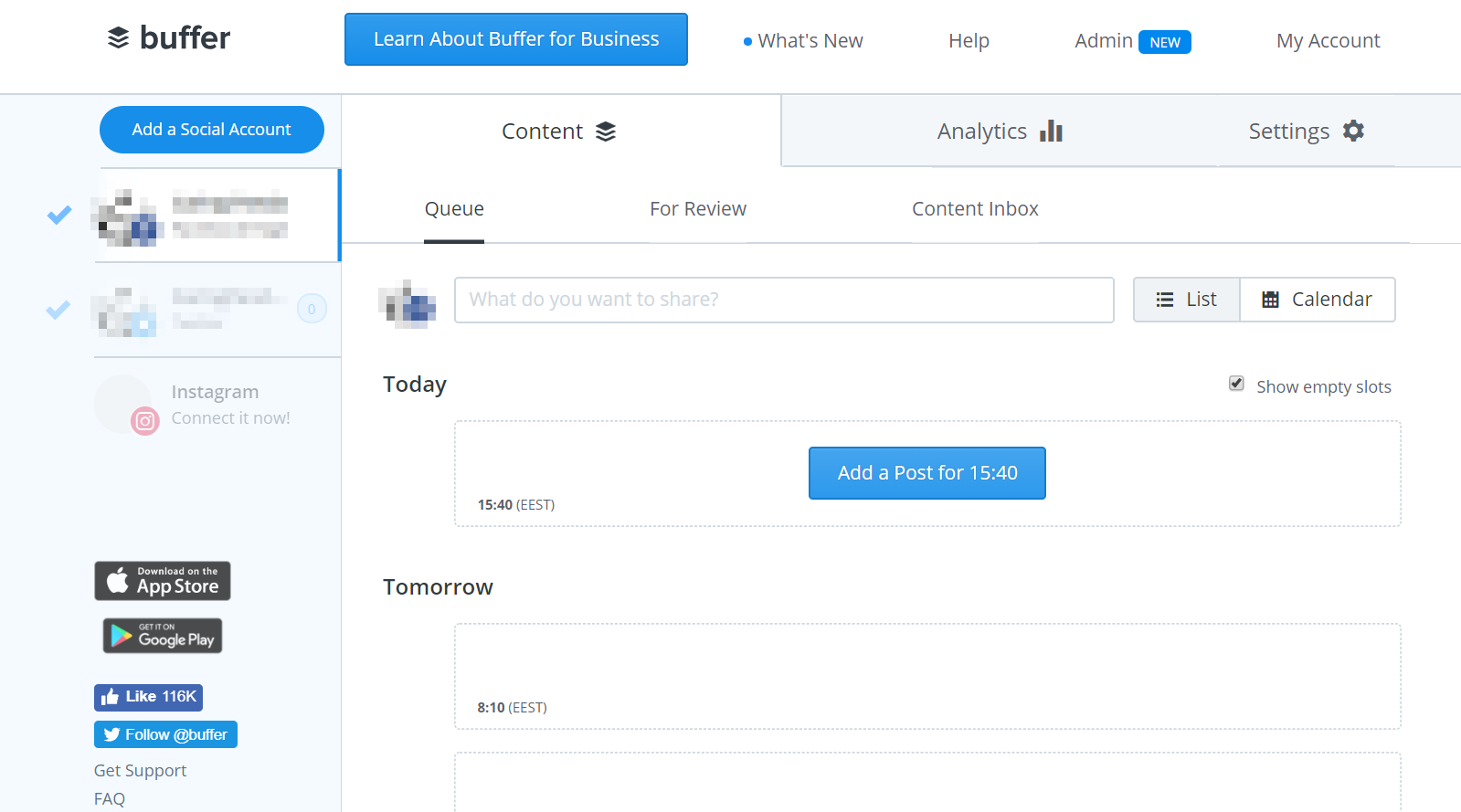The image size is (1461, 812).
Task: Click Add a Post for 15:40
Action: 927,473
